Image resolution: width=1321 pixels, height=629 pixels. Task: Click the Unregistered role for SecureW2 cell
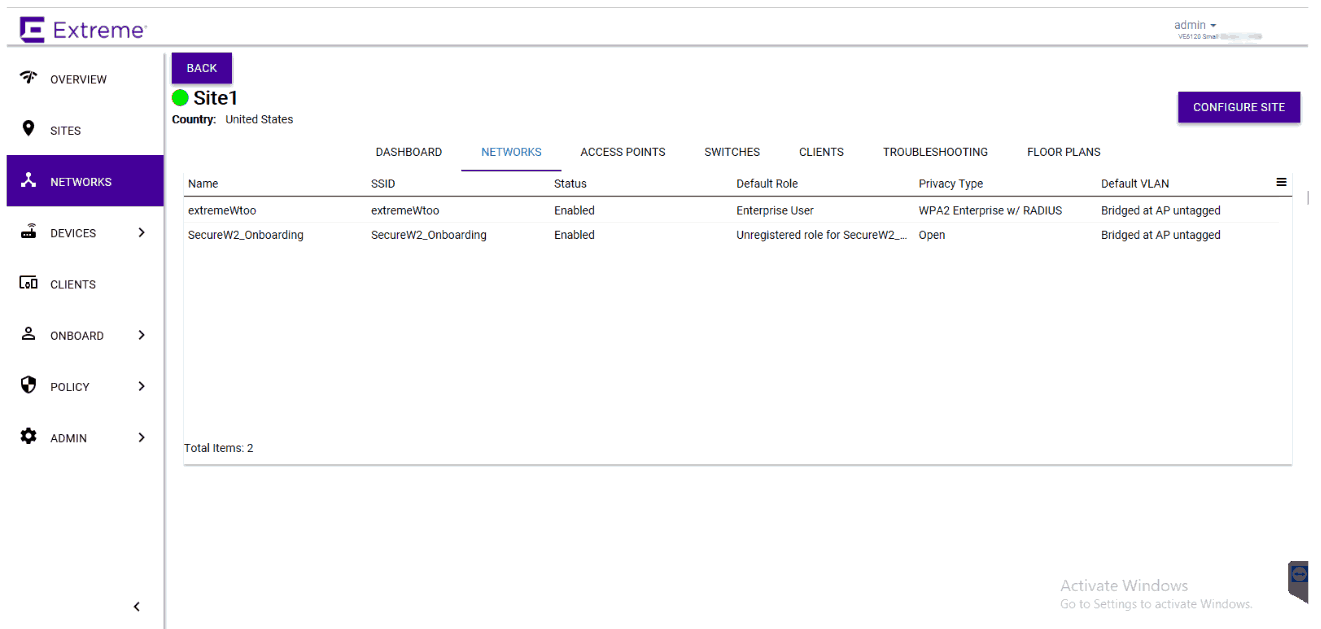(822, 235)
